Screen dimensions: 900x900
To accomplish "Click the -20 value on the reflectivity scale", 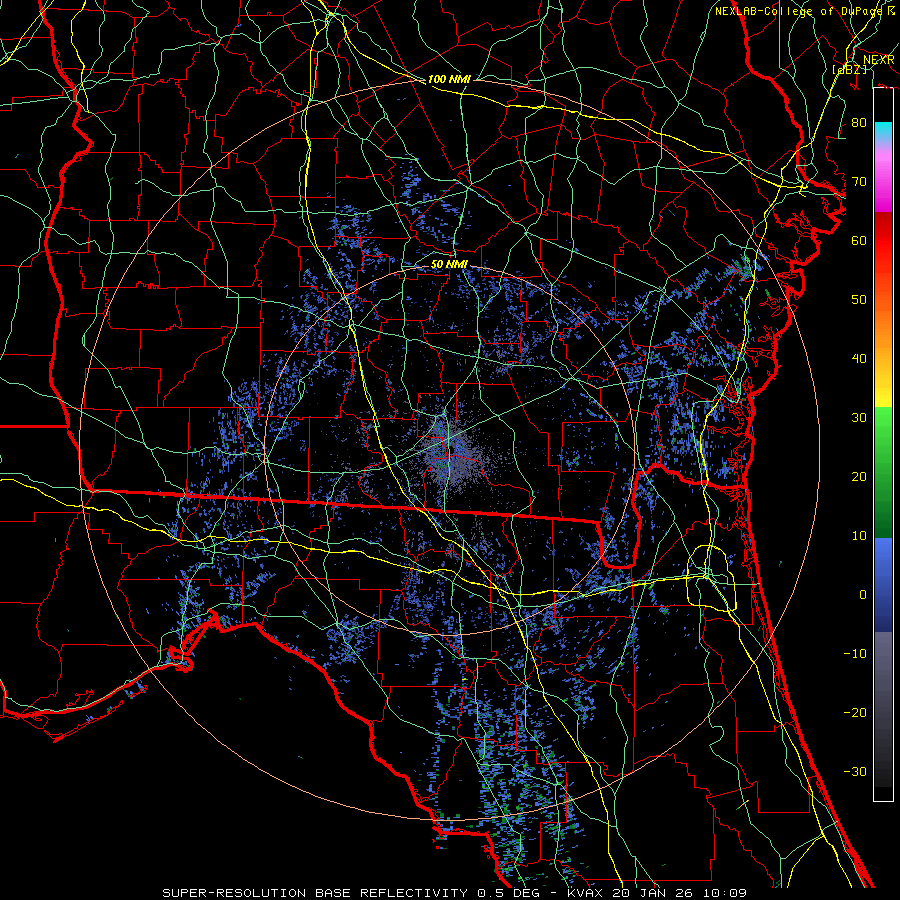I will [855, 712].
